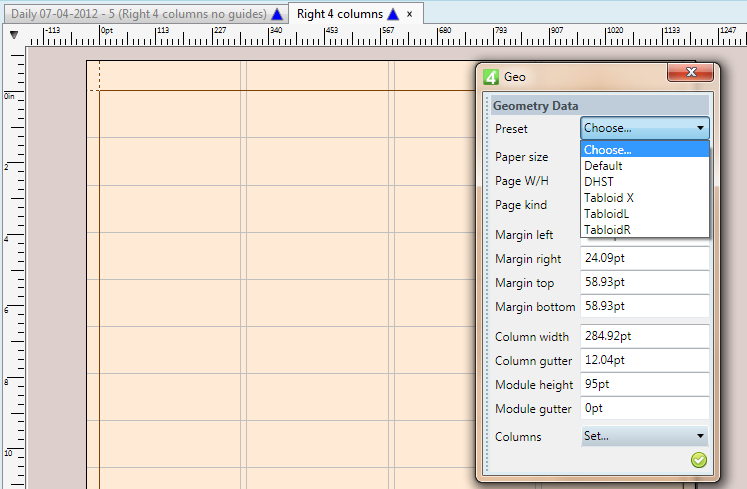Edit the Margin bottom 58.93pt field
This screenshot has height=489, width=747.
(645, 306)
